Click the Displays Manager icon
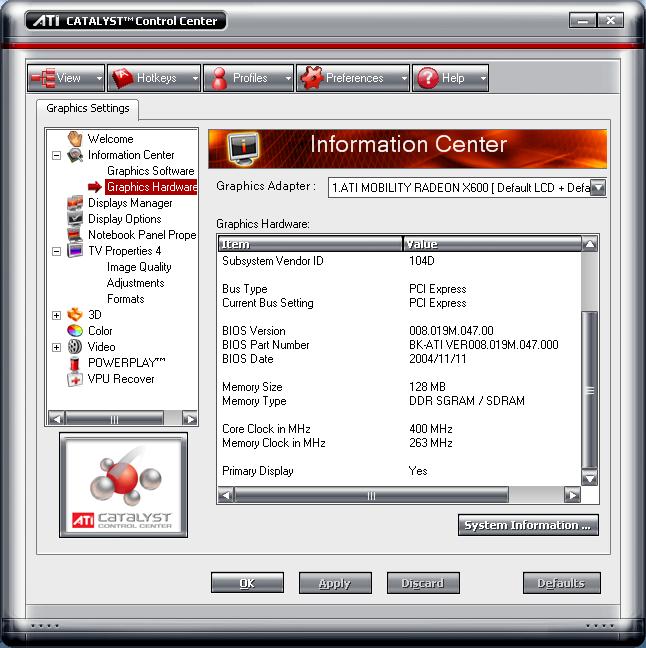 tap(75, 203)
